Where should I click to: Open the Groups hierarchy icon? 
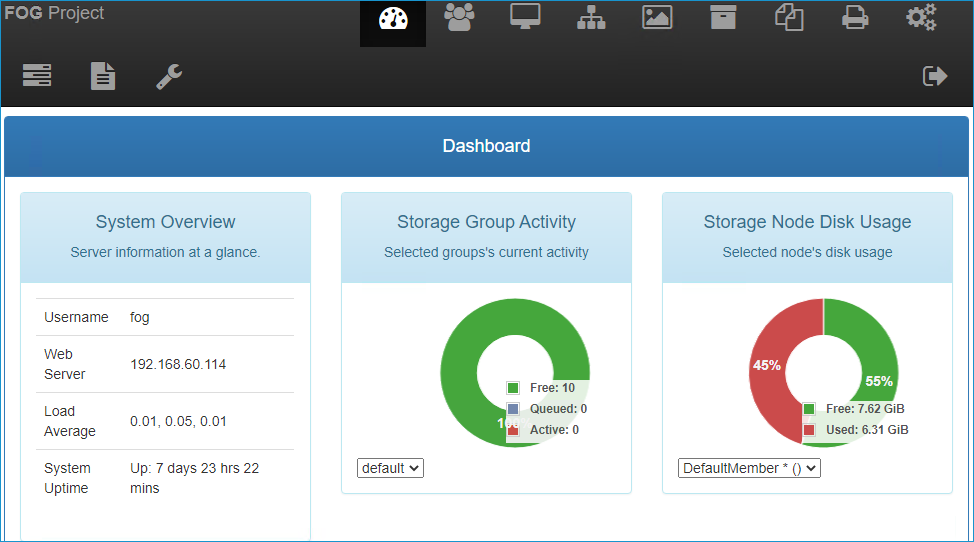[x=591, y=18]
